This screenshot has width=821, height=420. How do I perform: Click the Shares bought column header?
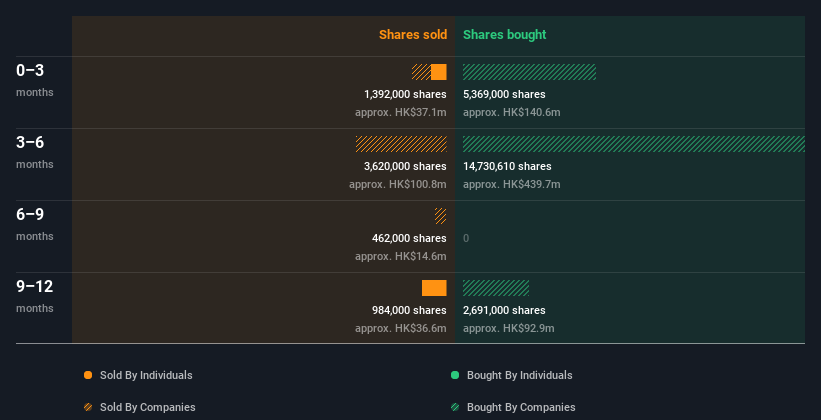click(x=504, y=35)
